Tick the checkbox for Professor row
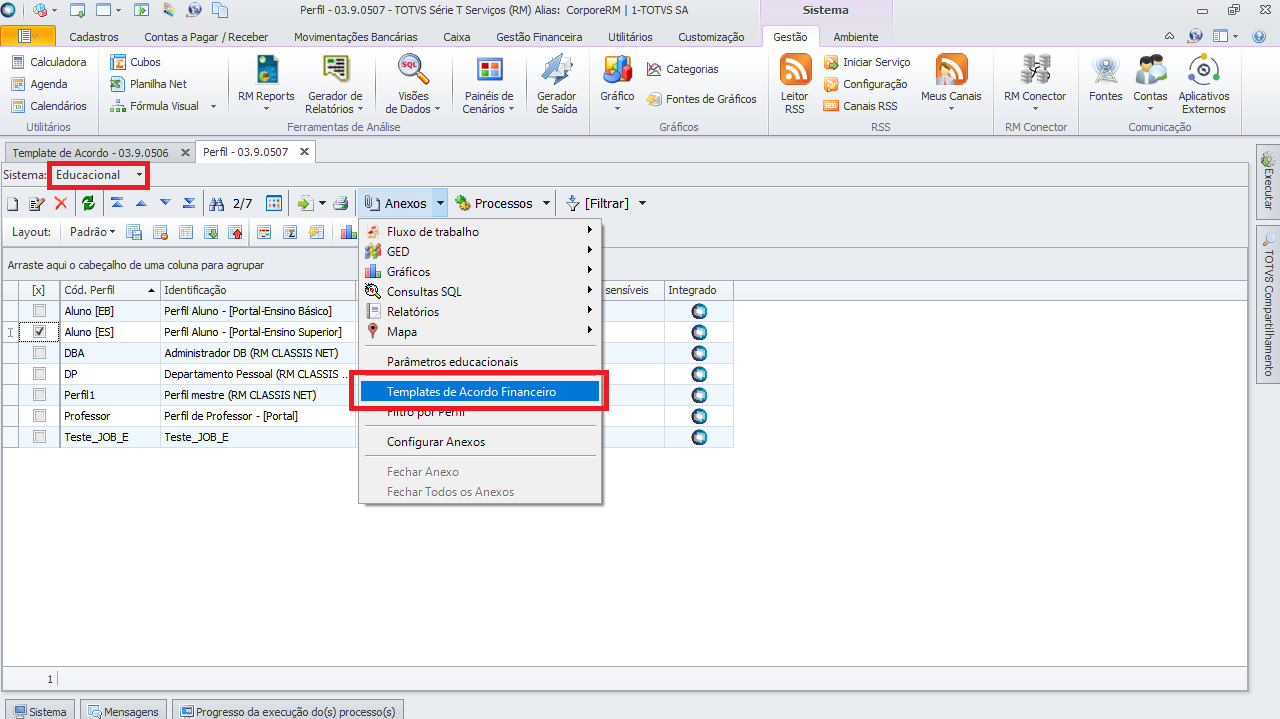 pos(39,416)
